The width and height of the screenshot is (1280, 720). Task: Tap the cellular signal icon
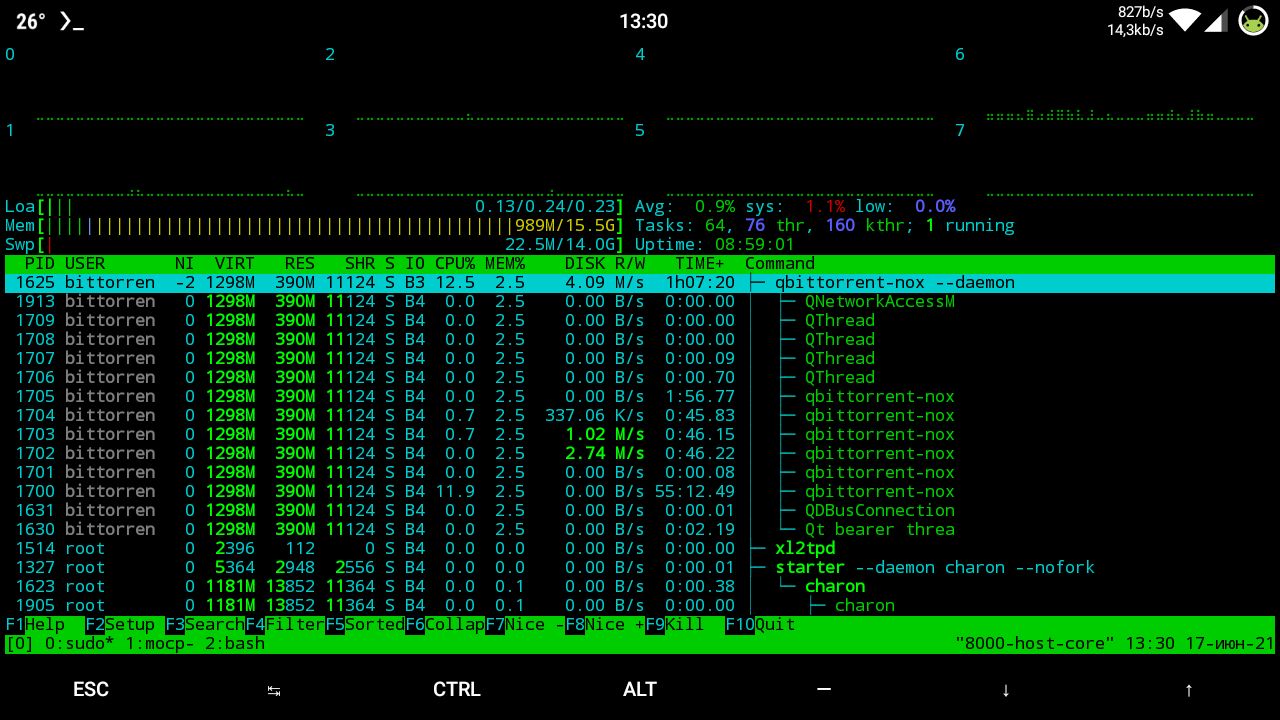pyautogui.click(x=1216, y=20)
